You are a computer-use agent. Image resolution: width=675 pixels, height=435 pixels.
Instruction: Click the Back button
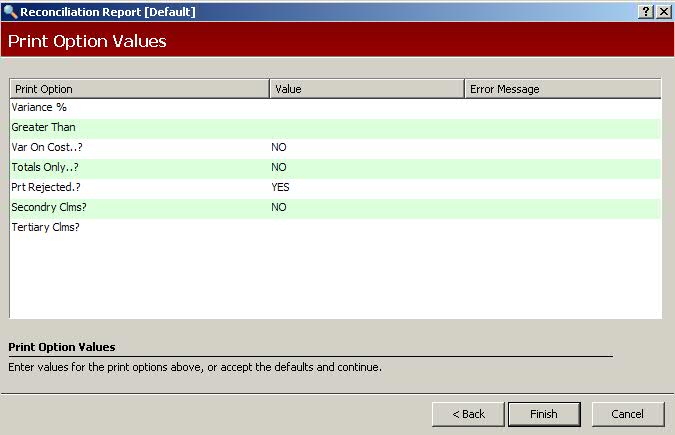[468, 414]
